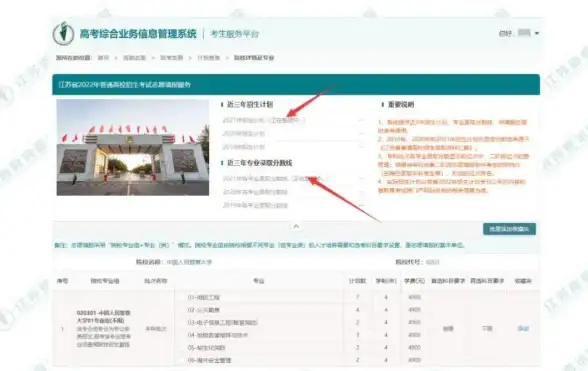Click the 近三年招生计划 section heading
The height and width of the screenshot is (371, 588).
tap(250, 105)
